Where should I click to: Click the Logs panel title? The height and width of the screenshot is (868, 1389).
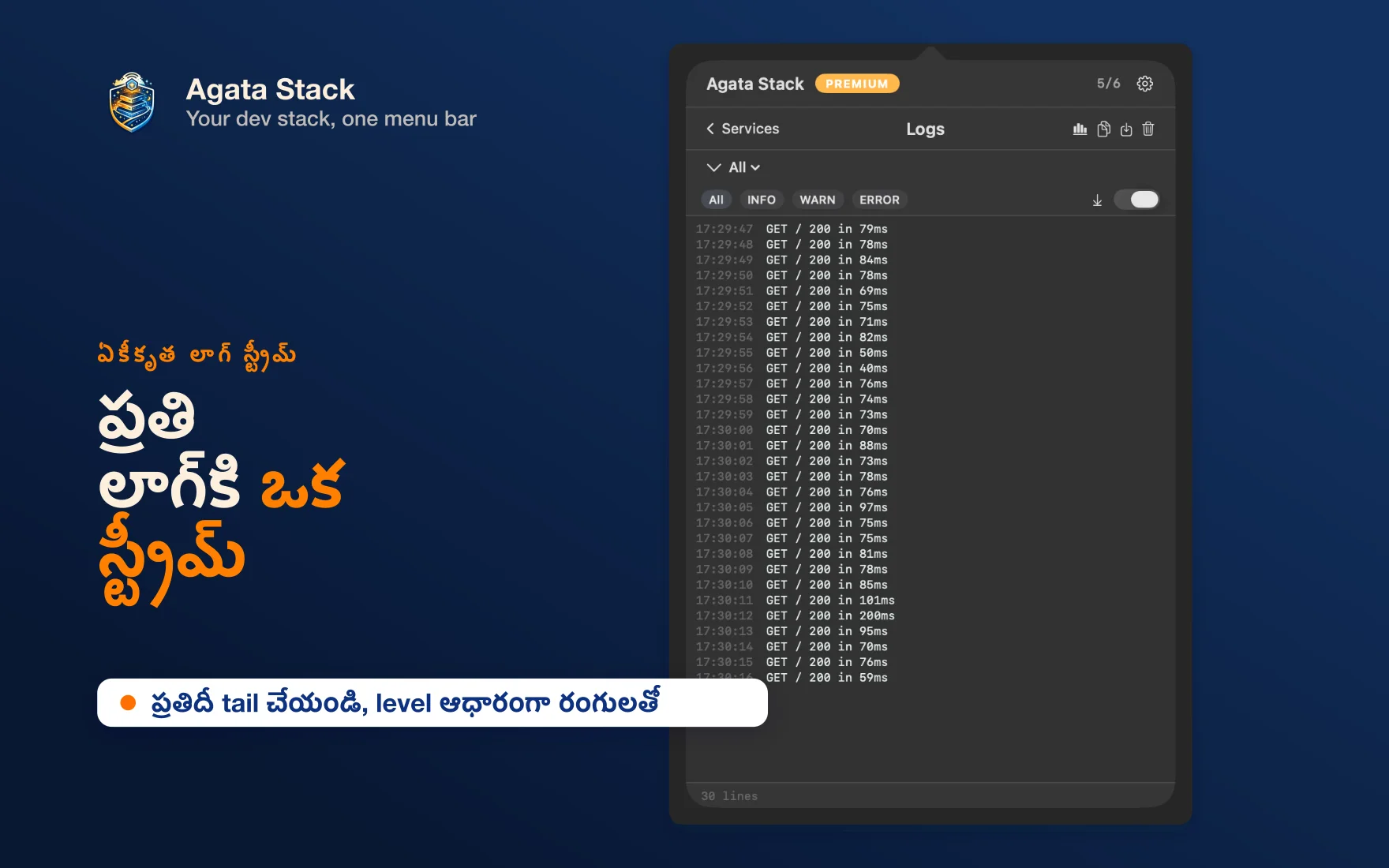(x=925, y=129)
